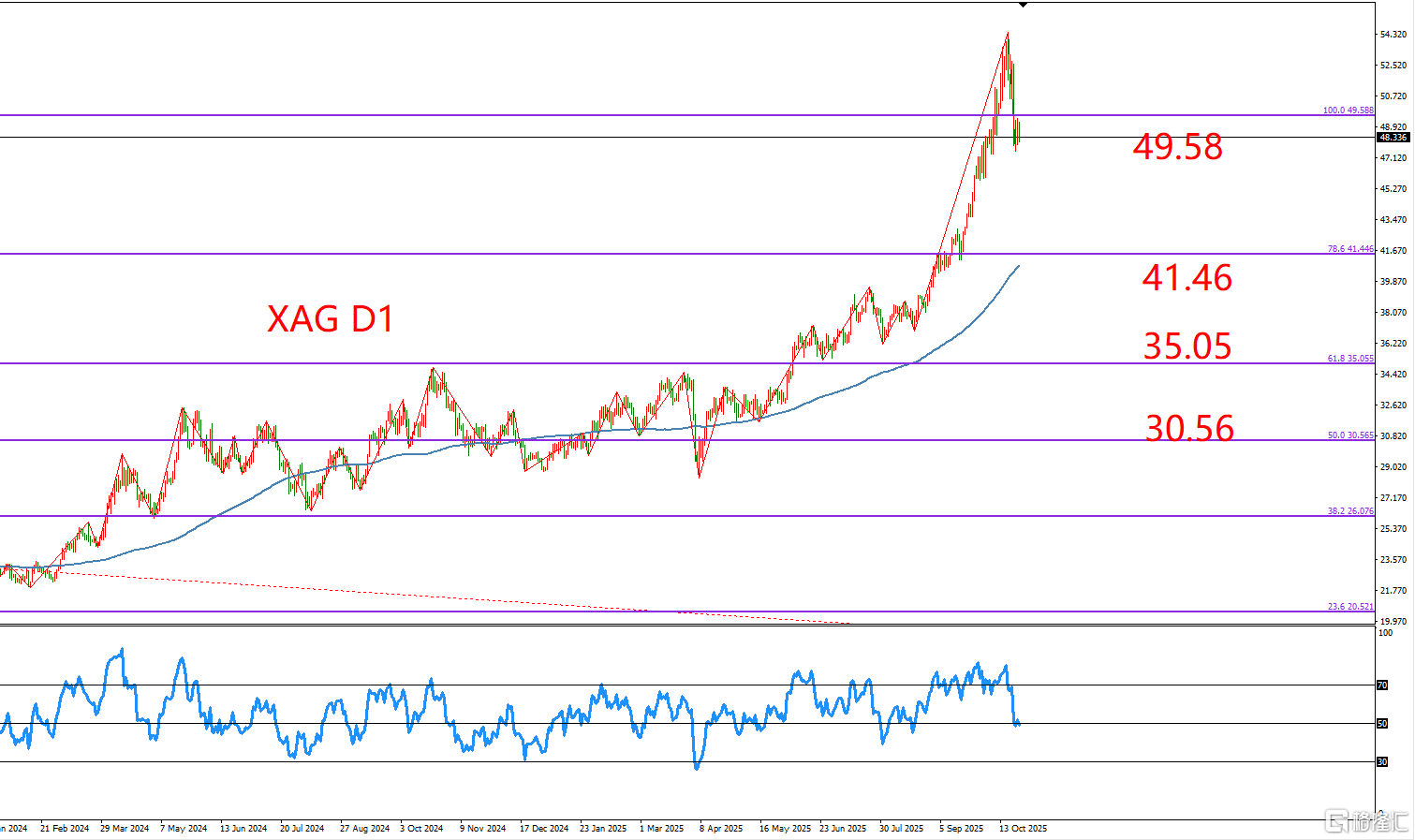1415x840 pixels.
Task: Click the 8 Apr 2025 date label
Action: tap(720, 829)
